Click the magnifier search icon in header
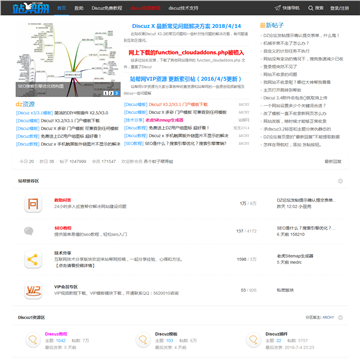The height and width of the screenshot is (360, 360). click(311, 8)
